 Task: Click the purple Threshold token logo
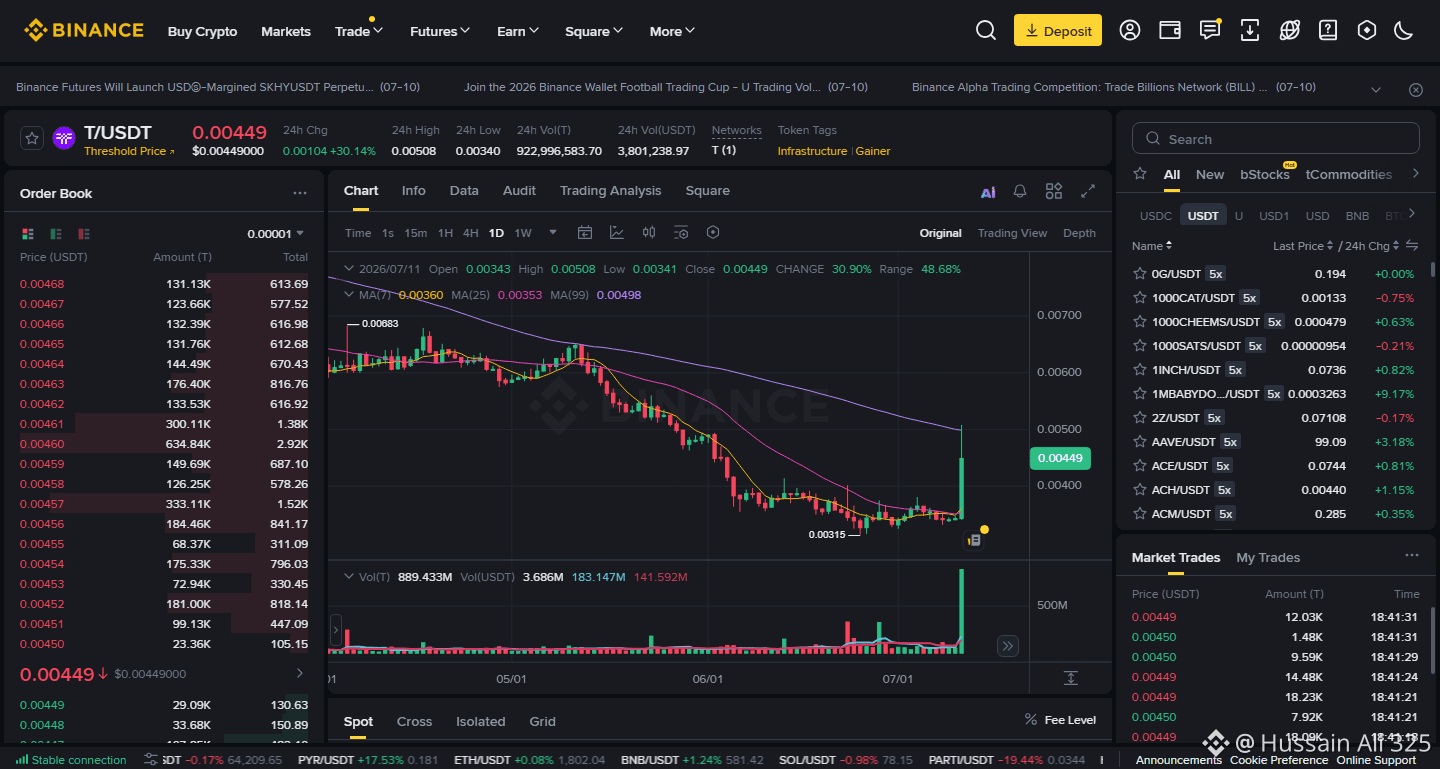point(64,139)
